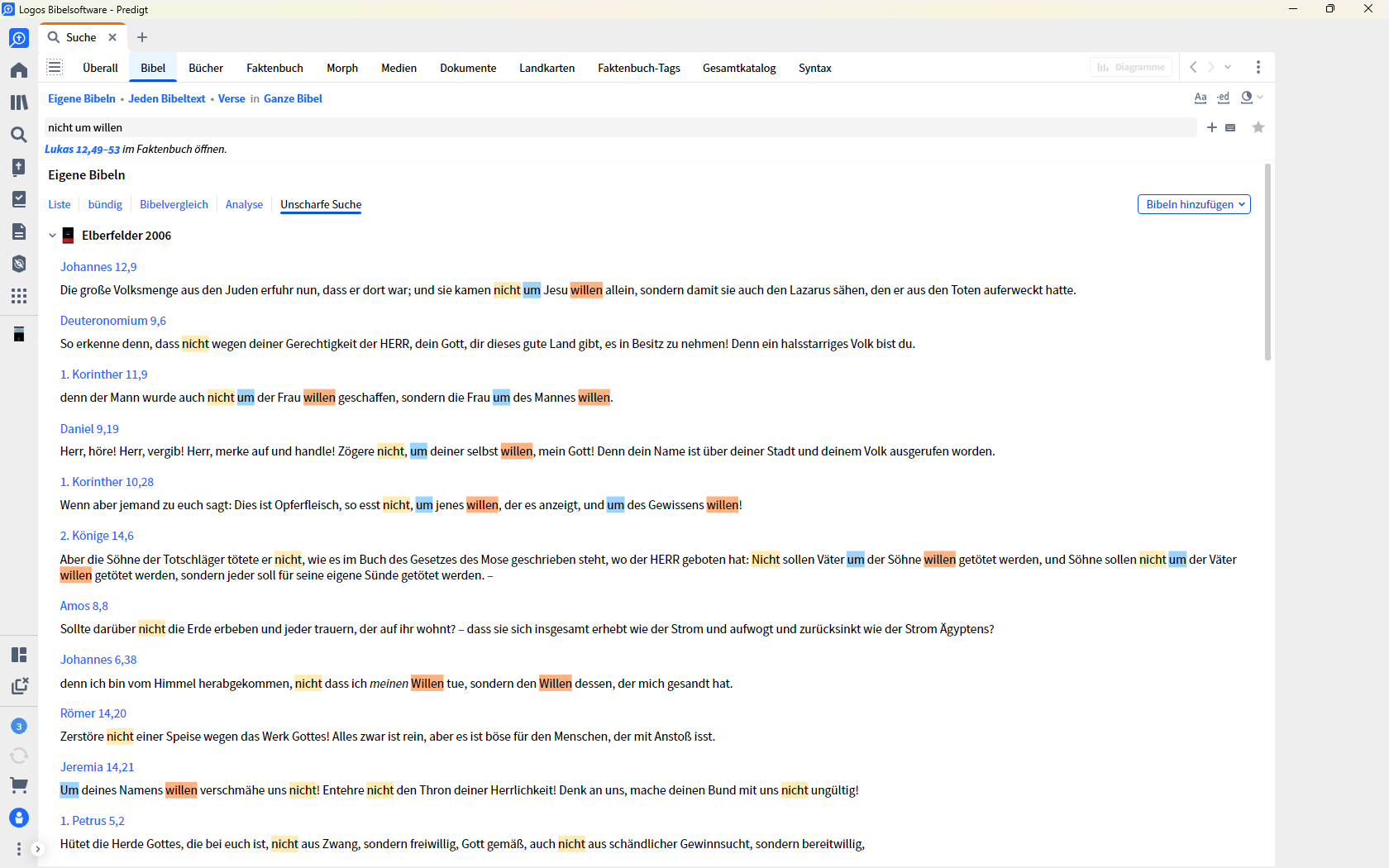Switch to the Überall search tab

click(100, 68)
